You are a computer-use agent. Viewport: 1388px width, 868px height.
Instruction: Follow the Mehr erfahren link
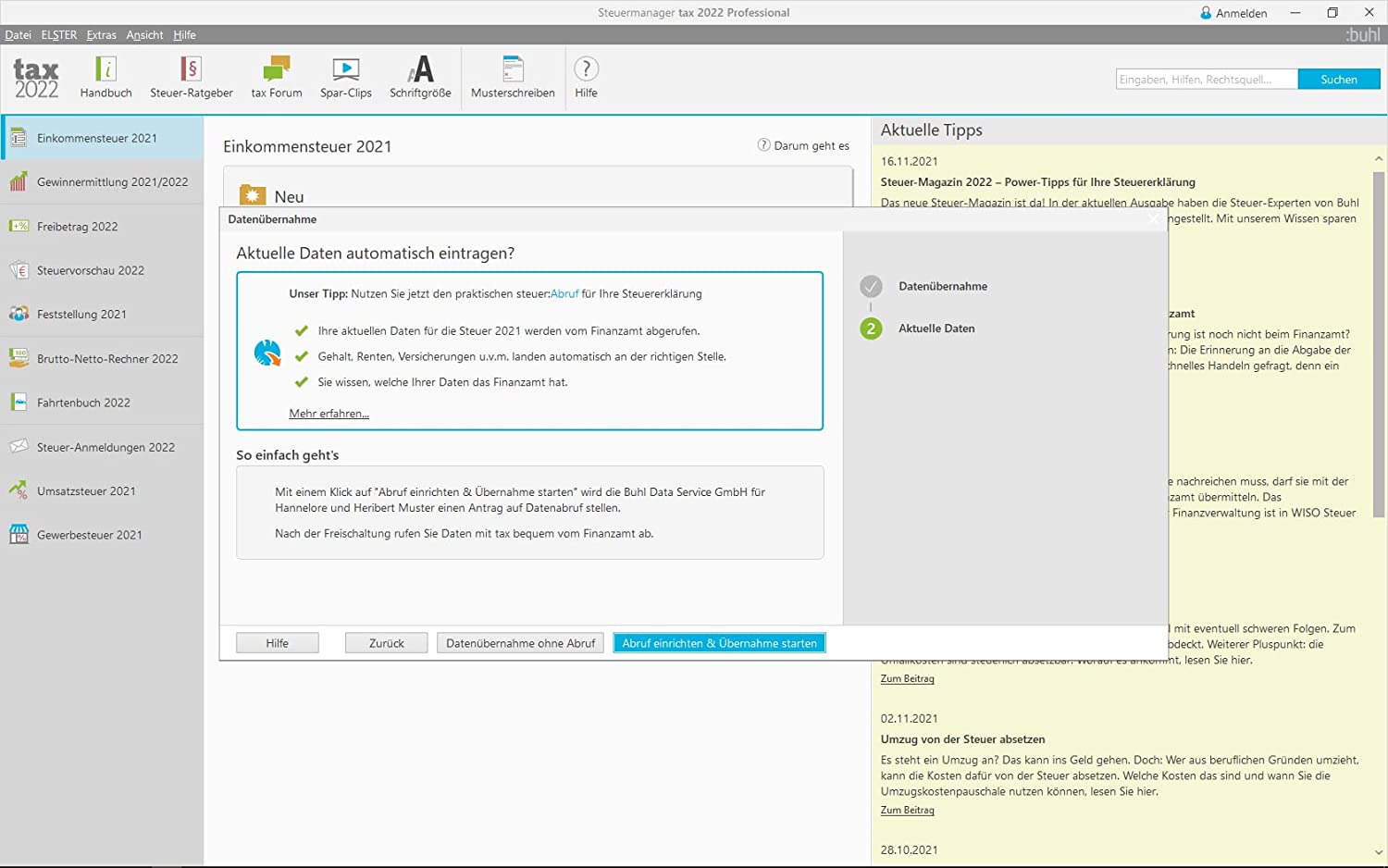click(x=328, y=414)
